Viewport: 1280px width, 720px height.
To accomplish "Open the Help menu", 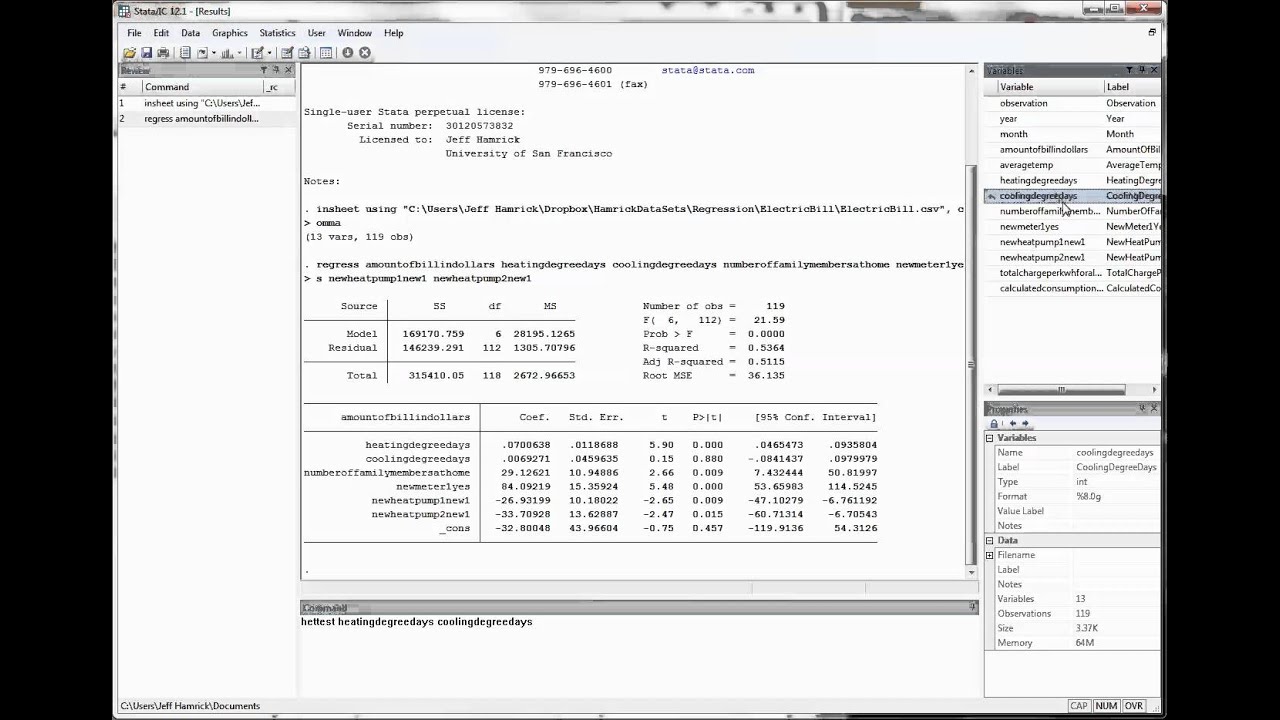I will [394, 33].
